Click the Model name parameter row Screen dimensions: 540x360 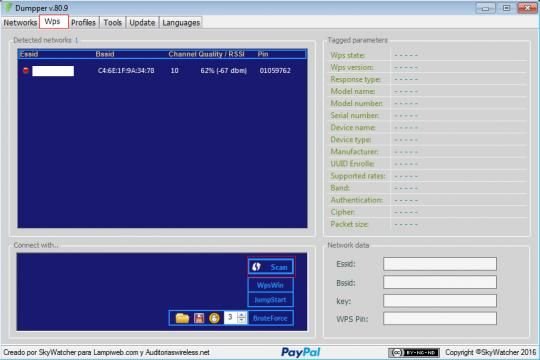[x=428, y=91]
